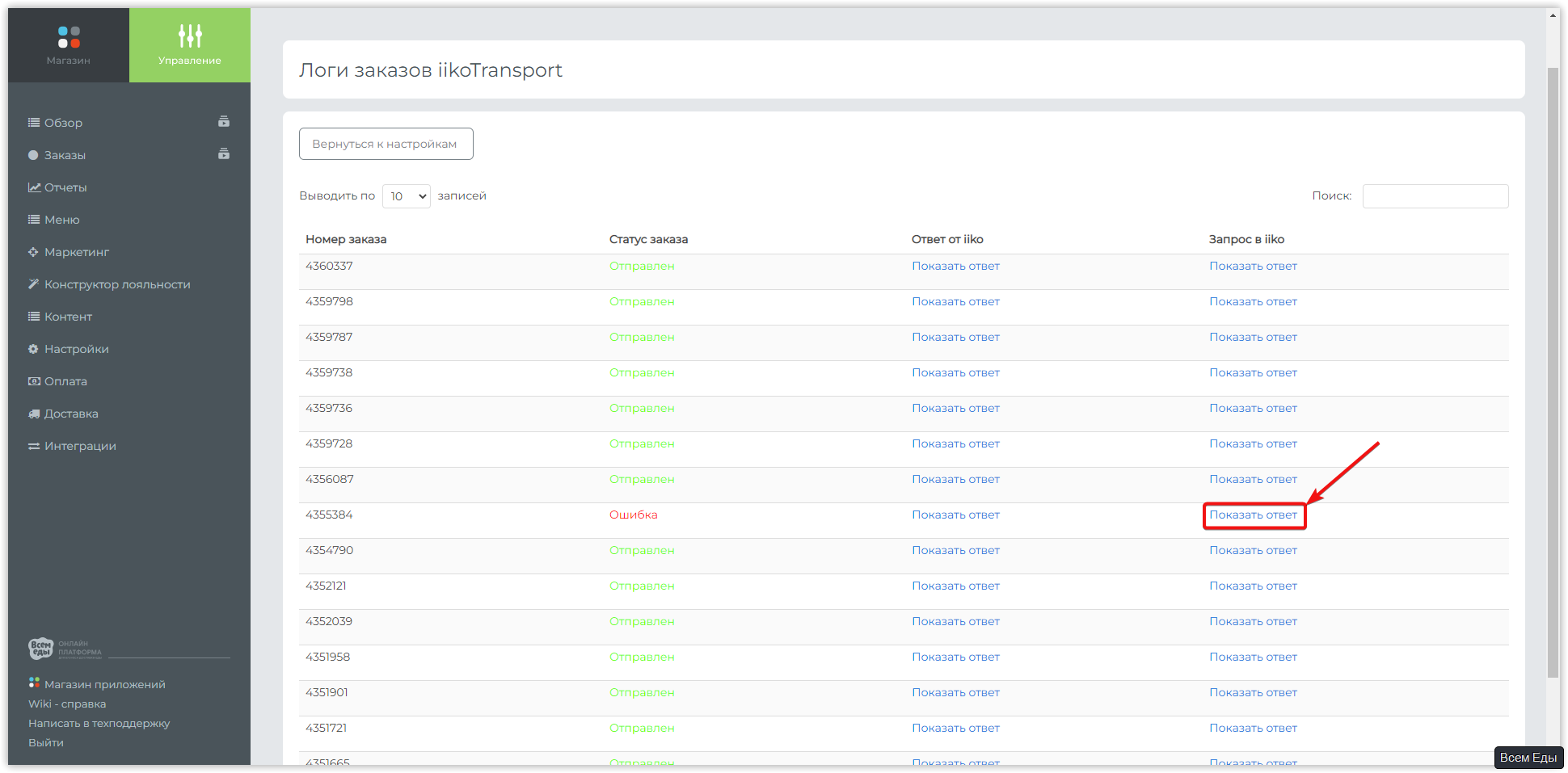Show iiko answer for order 4351901
The image size is (1568, 773).
pyautogui.click(x=955, y=692)
